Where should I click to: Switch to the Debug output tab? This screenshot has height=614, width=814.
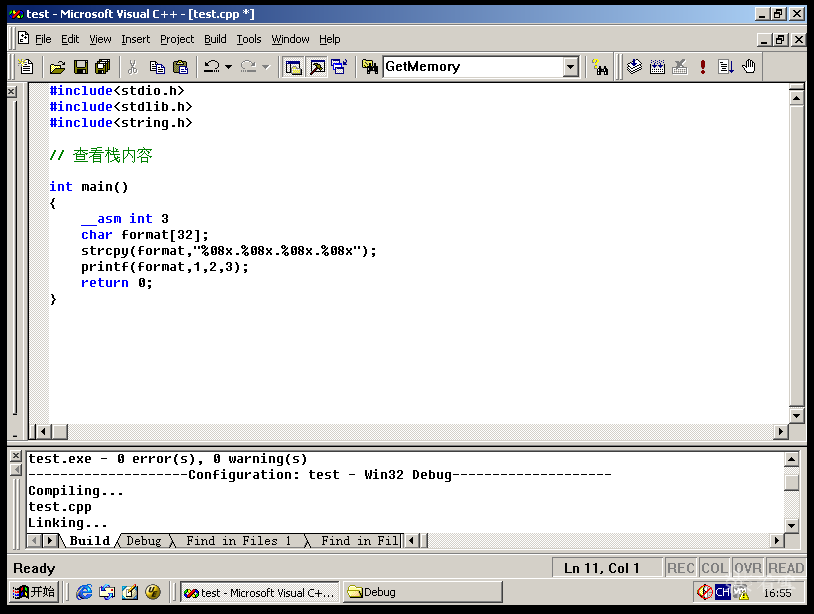click(x=144, y=541)
